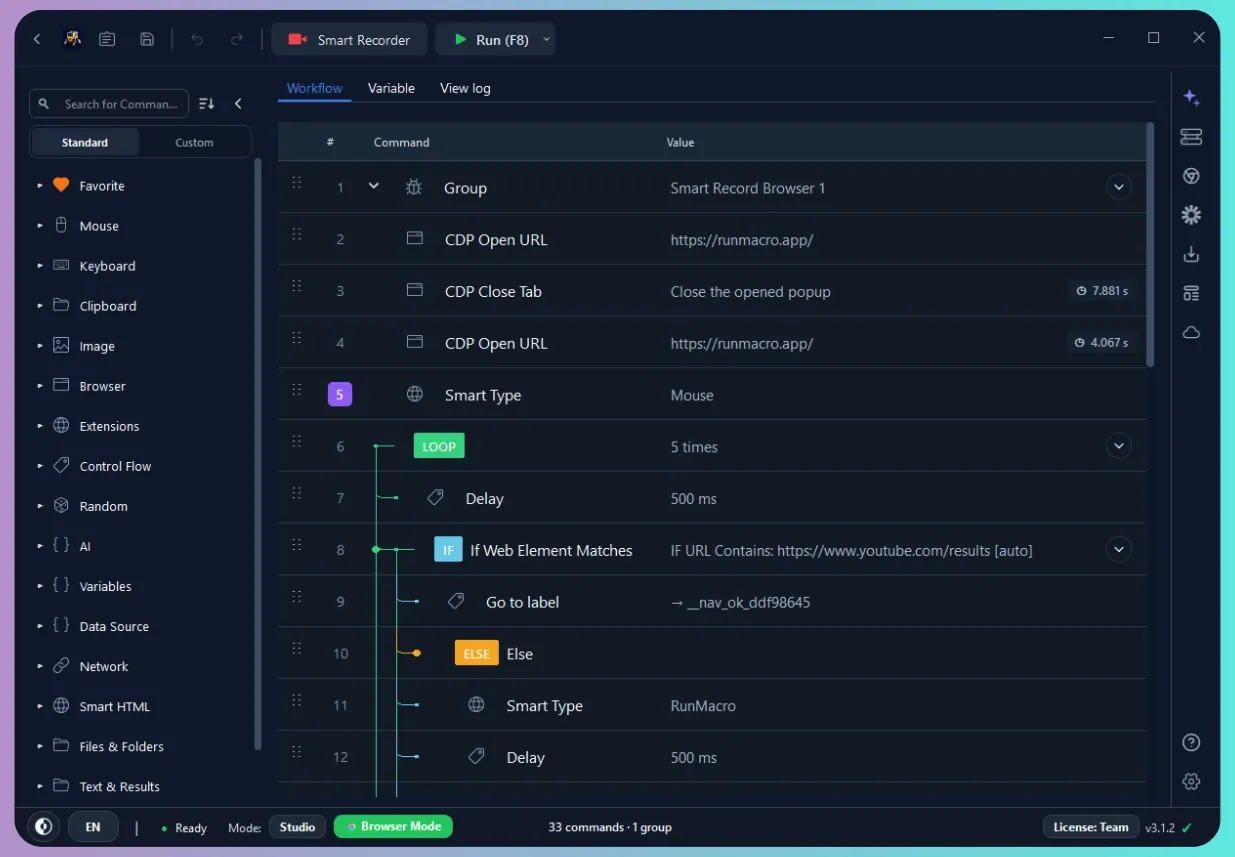
Task: Click the spinning gear burst icon in right sidebar
Action: (x=1191, y=215)
